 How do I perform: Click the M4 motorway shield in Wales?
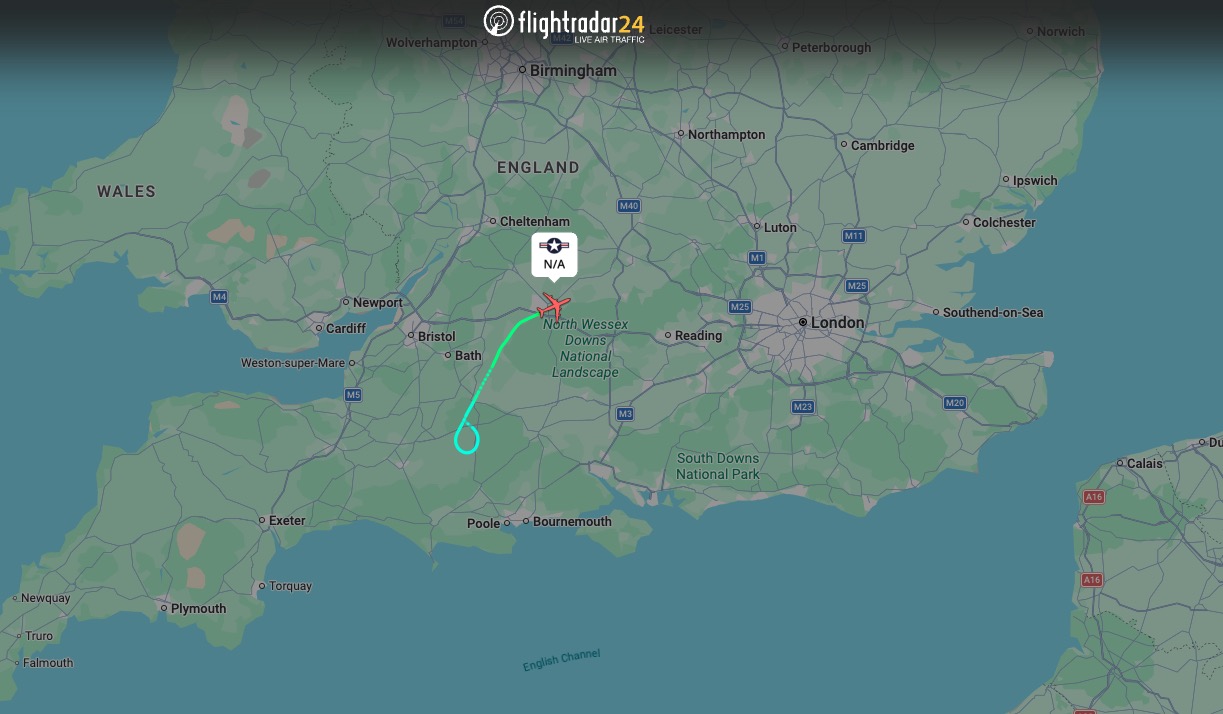coord(219,297)
